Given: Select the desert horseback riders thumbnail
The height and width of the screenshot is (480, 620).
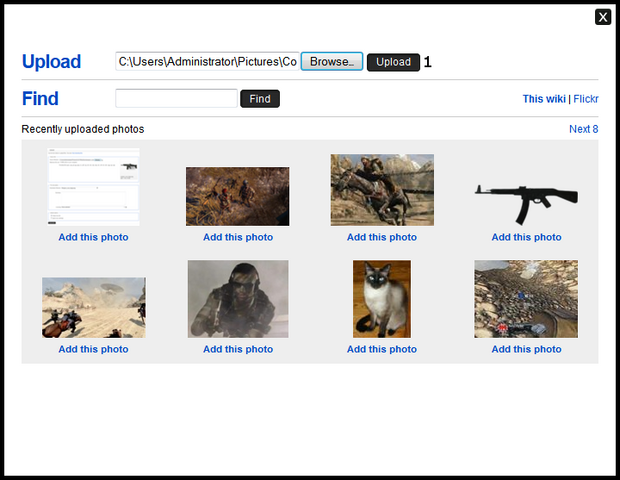Looking at the screenshot, I should (x=94, y=308).
